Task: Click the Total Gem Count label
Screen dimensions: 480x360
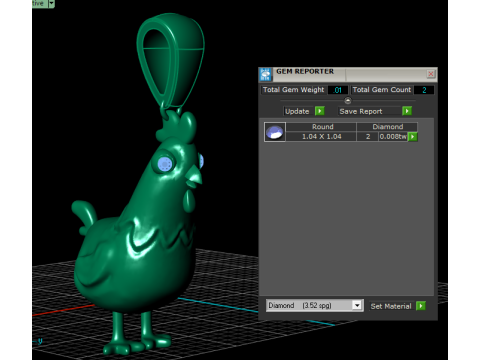Action: click(382, 90)
